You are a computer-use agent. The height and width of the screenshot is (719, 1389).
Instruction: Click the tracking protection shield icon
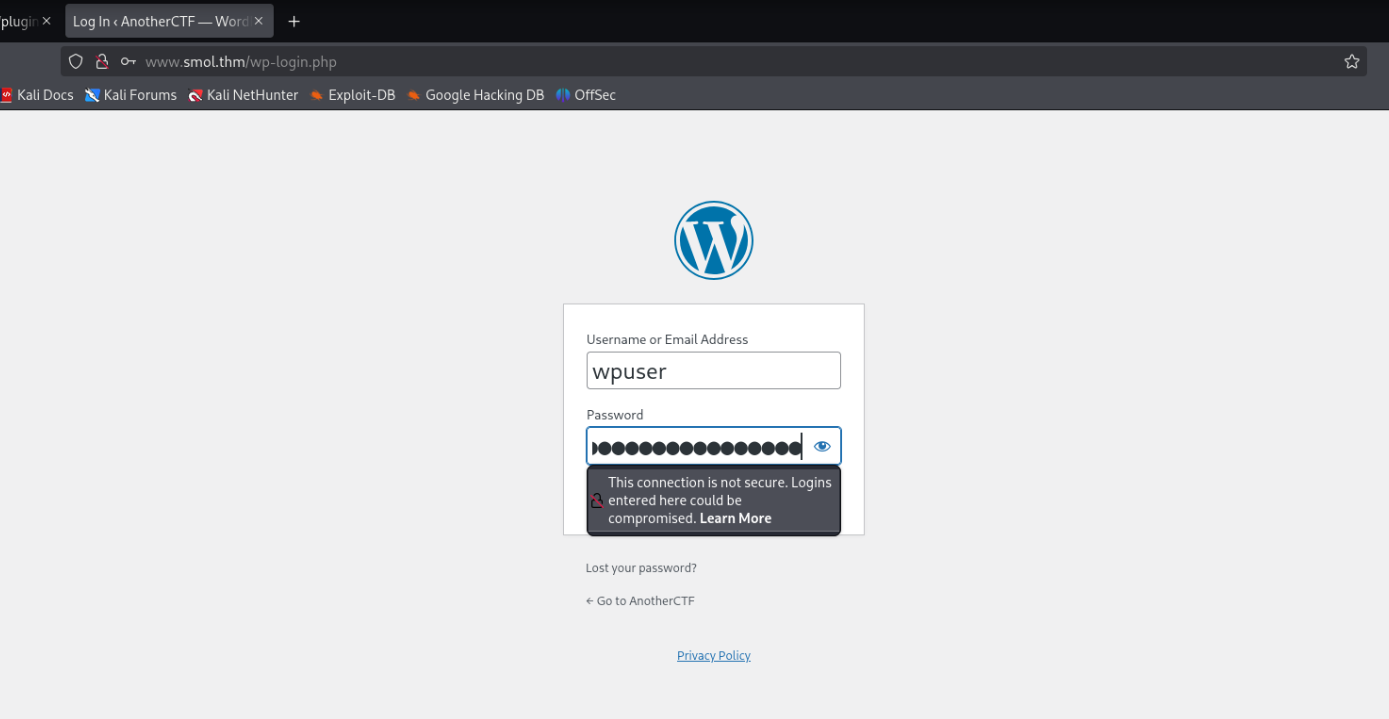76,62
